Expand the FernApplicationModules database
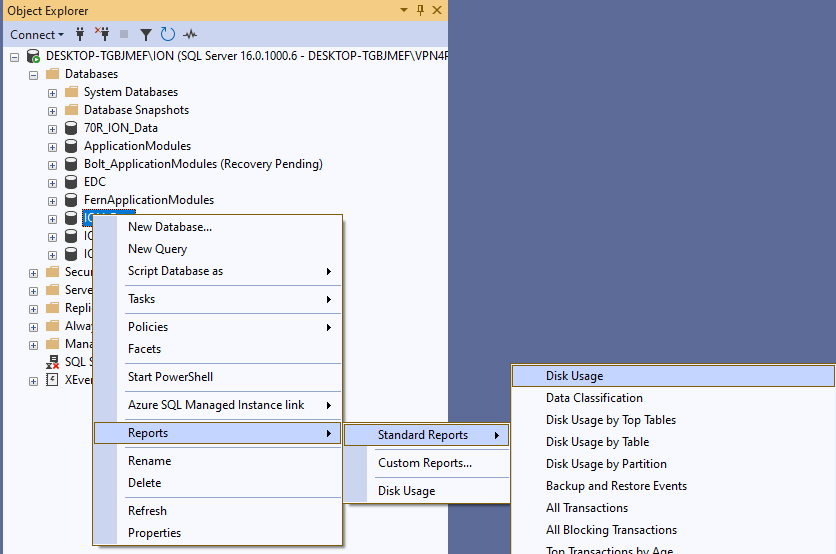Image resolution: width=836 pixels, height=554 pixels. tap(52, 201)
